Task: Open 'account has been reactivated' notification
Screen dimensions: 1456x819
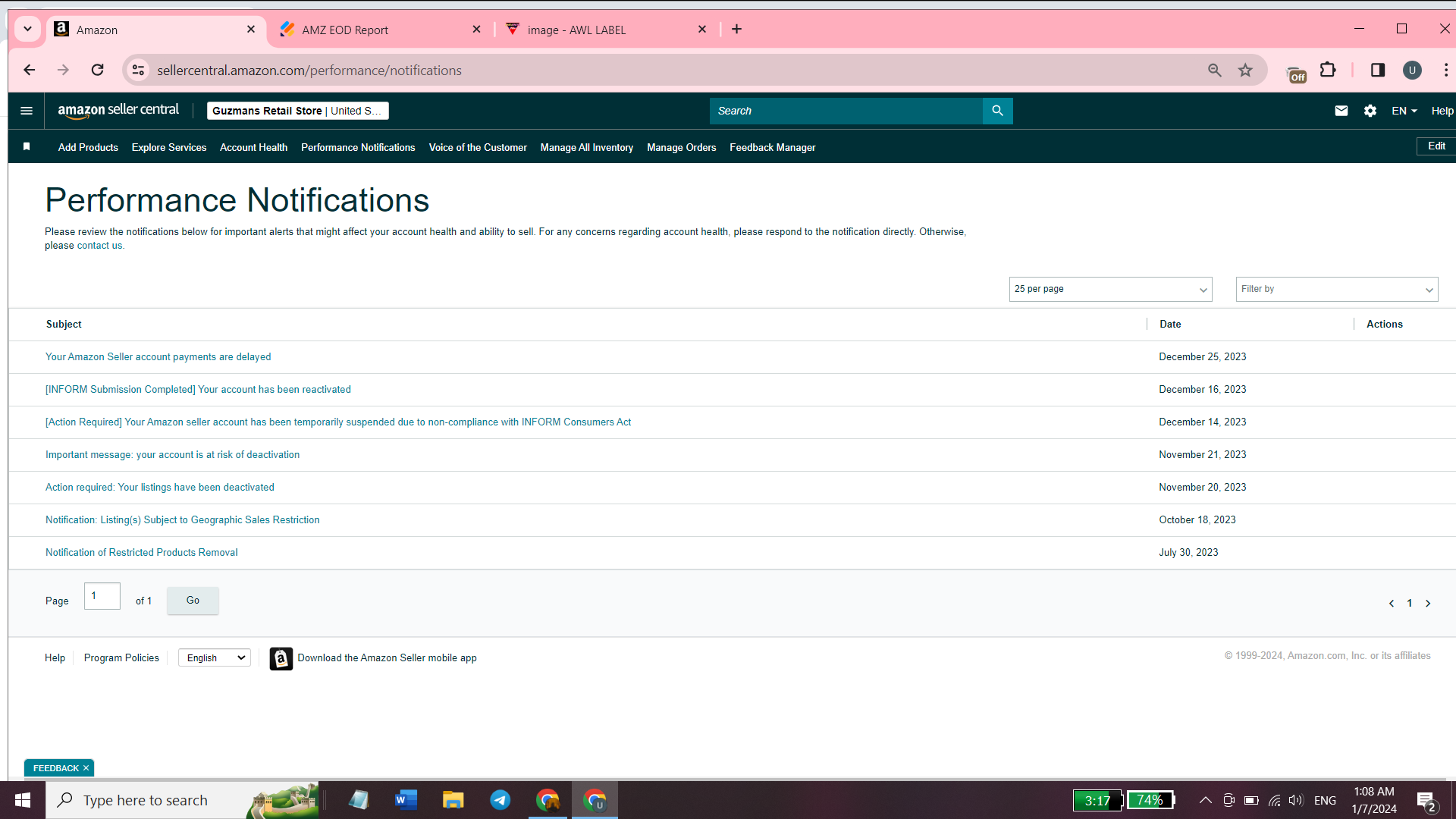Action: pyautogui.click(x=198, y=390)
